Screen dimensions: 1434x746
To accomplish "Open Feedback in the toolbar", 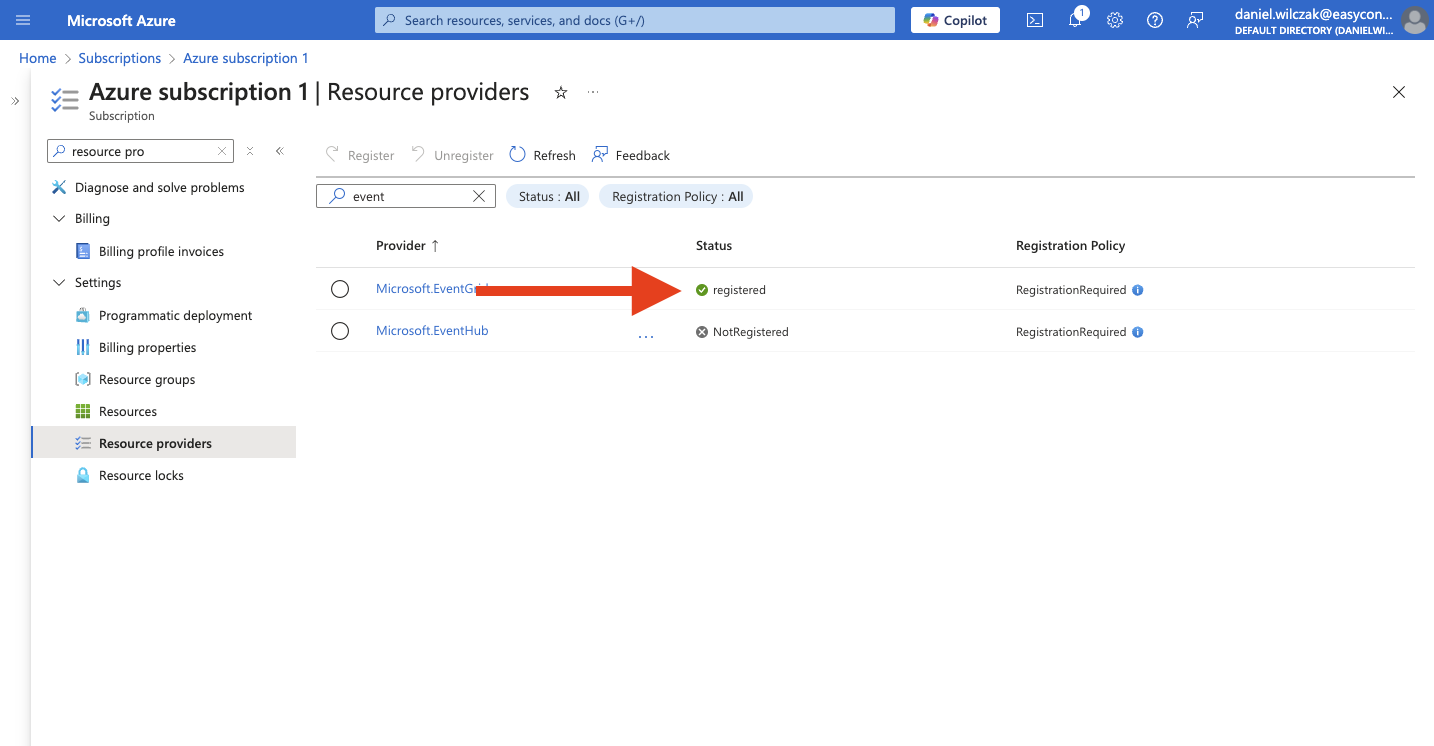I will (x=631, y=155).
